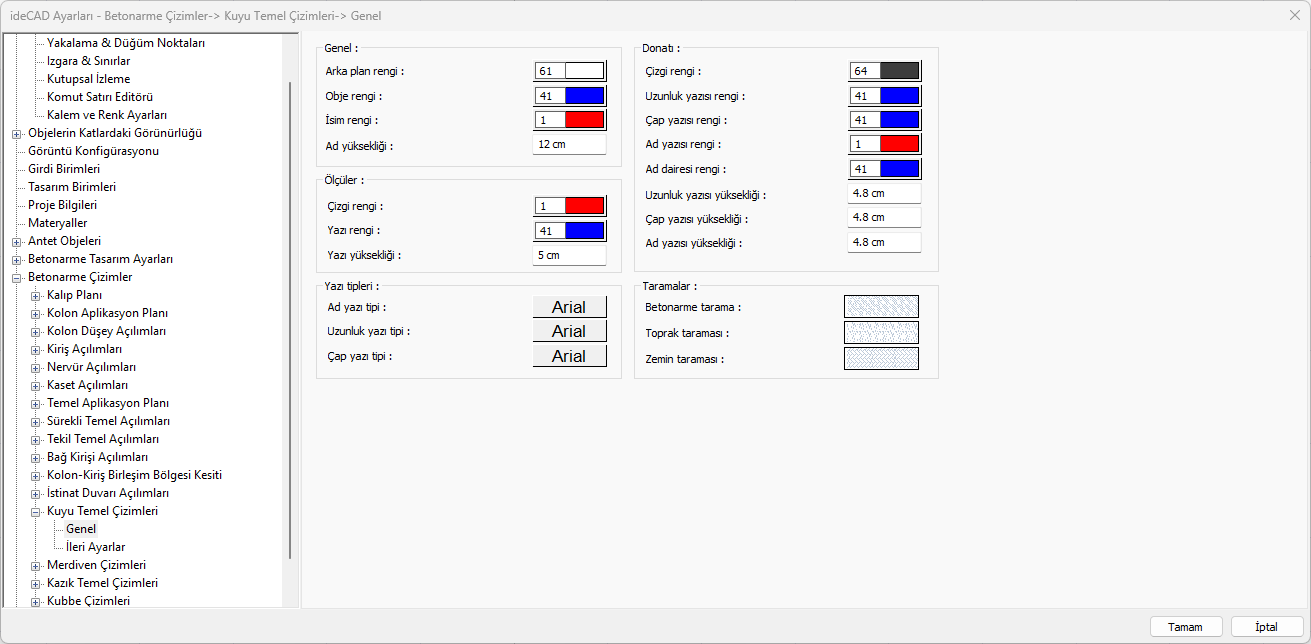Open Ad yazı tipi font button

[570, 307]
